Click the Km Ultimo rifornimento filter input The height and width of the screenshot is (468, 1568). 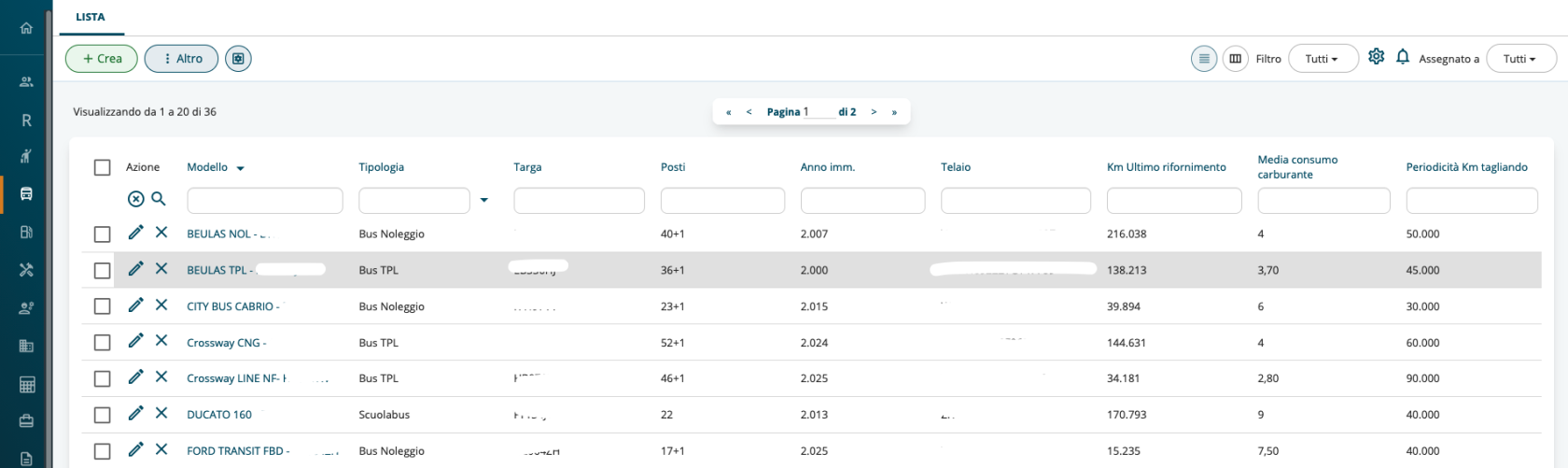pyautogui.click(x=1174, y=200)
